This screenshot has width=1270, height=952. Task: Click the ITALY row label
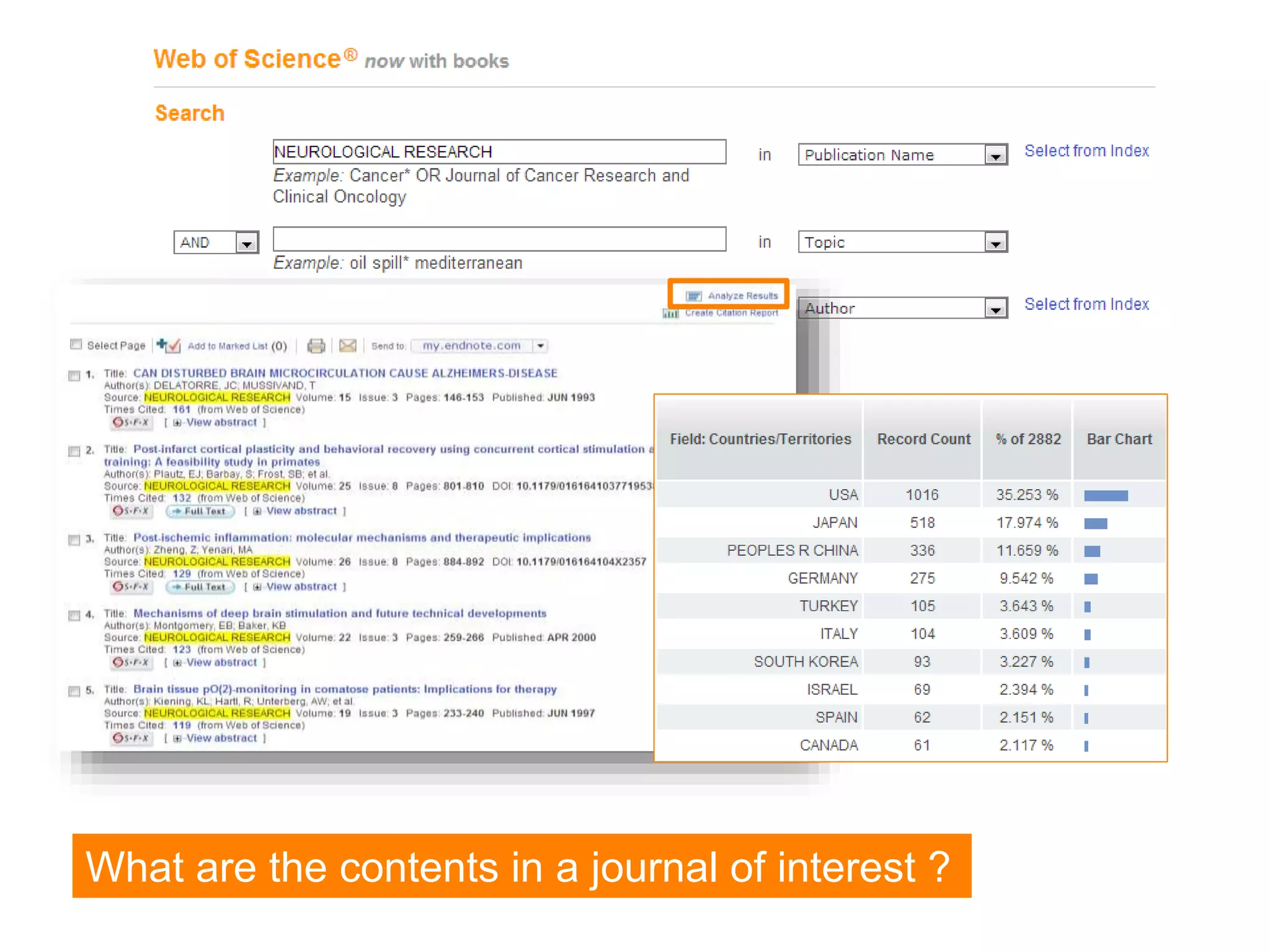pos(838,634)
